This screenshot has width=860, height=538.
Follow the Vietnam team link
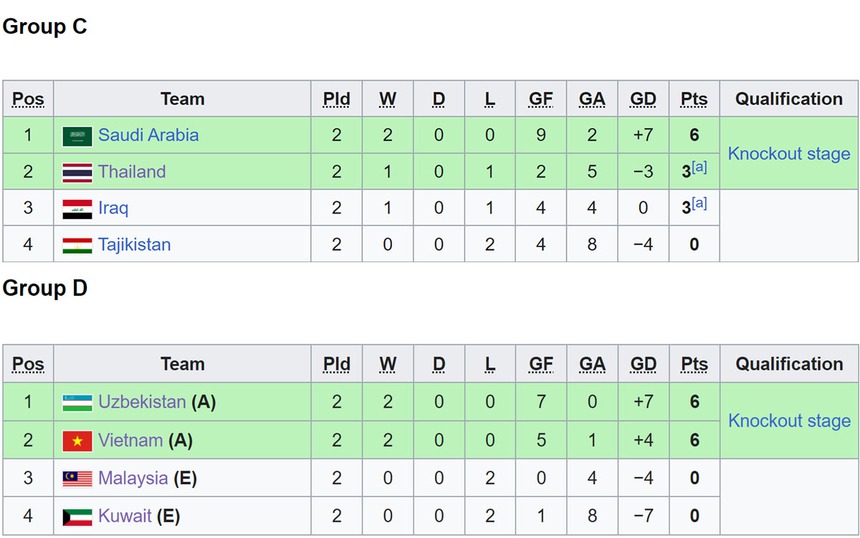(x=130, y=440)
